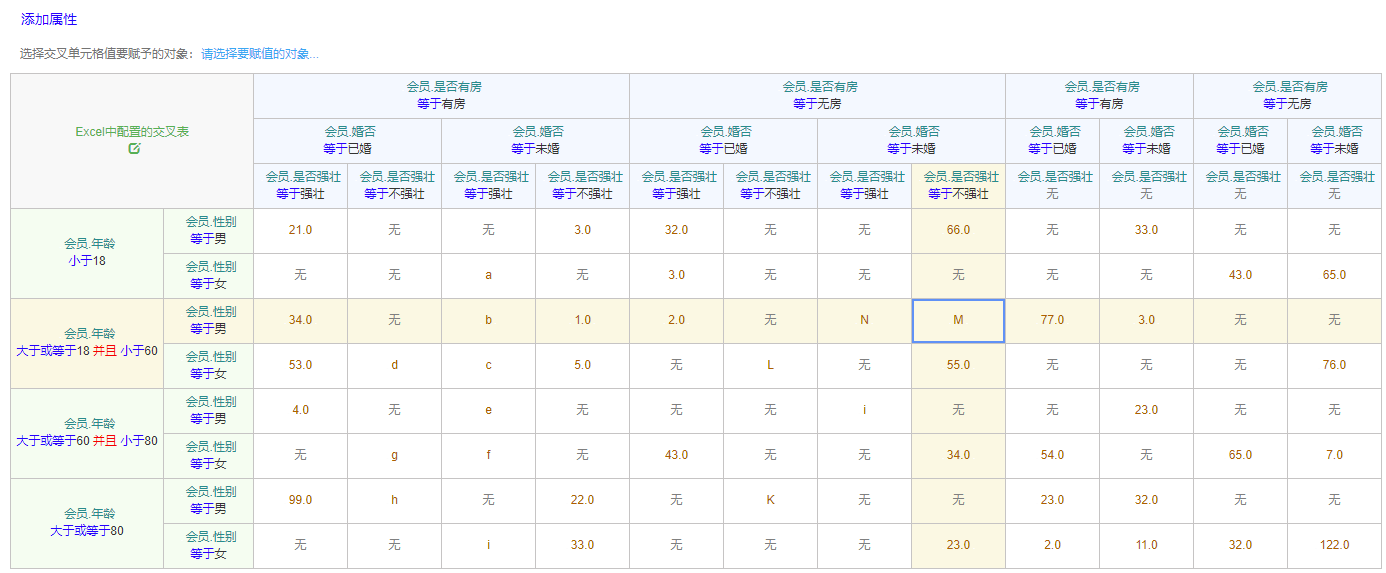The width and height of the screenshot is (1386, 573).
Task: Click the cell showing 66.0
Action: 958,231
